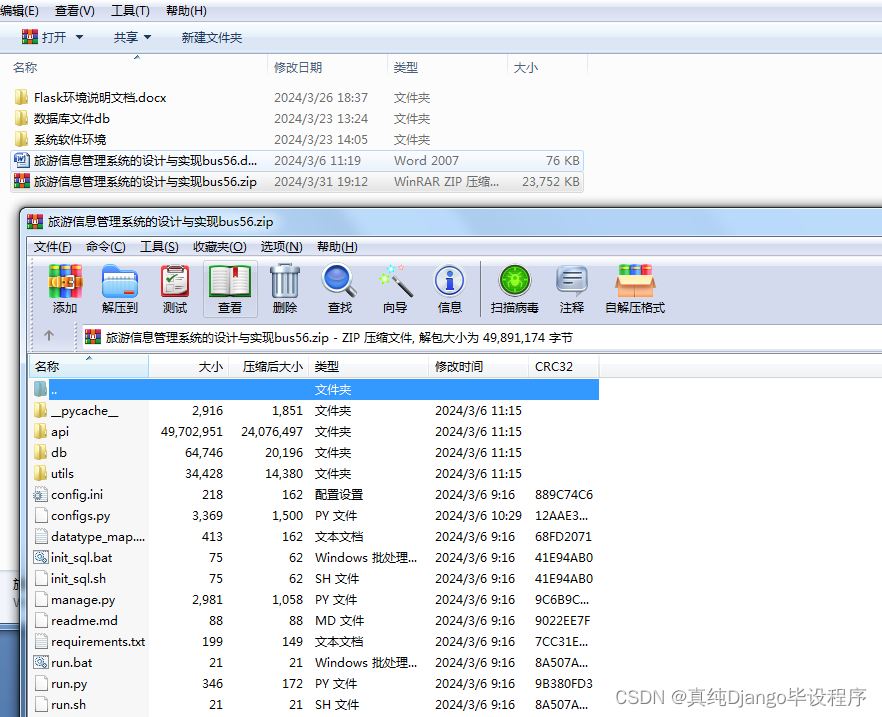Image resolution: width=882 pixels, height=717 pixels.
Task: Sort Explorer by 修改日期 column
Action: [327, 67]
